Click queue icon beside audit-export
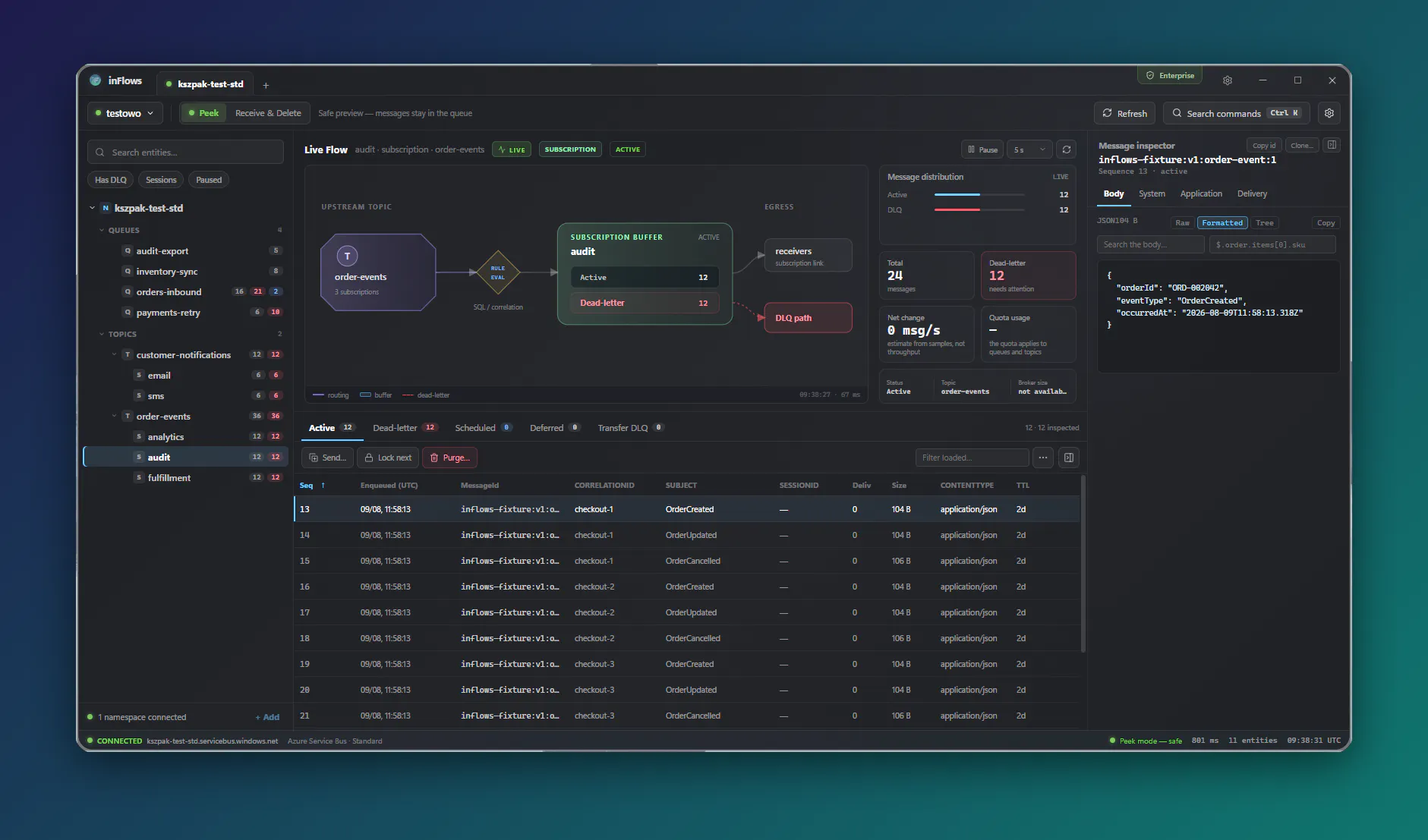The image size is (1428, 840). click(x=128, y=251)
